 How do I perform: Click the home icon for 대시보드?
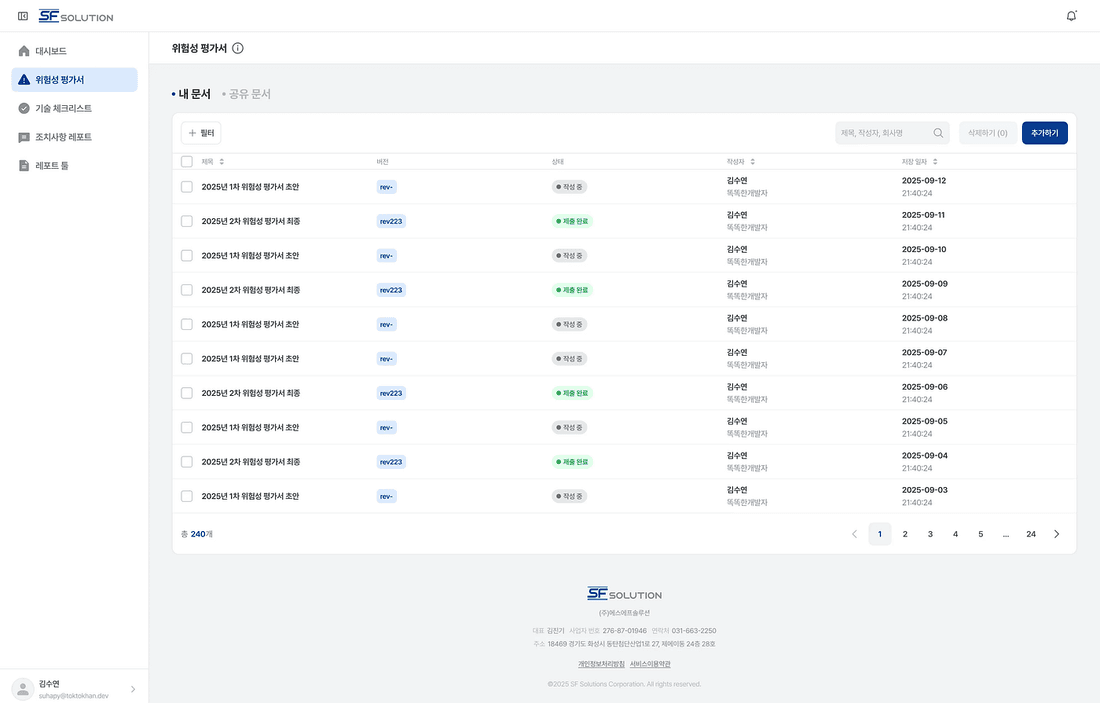(x=24, y=51)
